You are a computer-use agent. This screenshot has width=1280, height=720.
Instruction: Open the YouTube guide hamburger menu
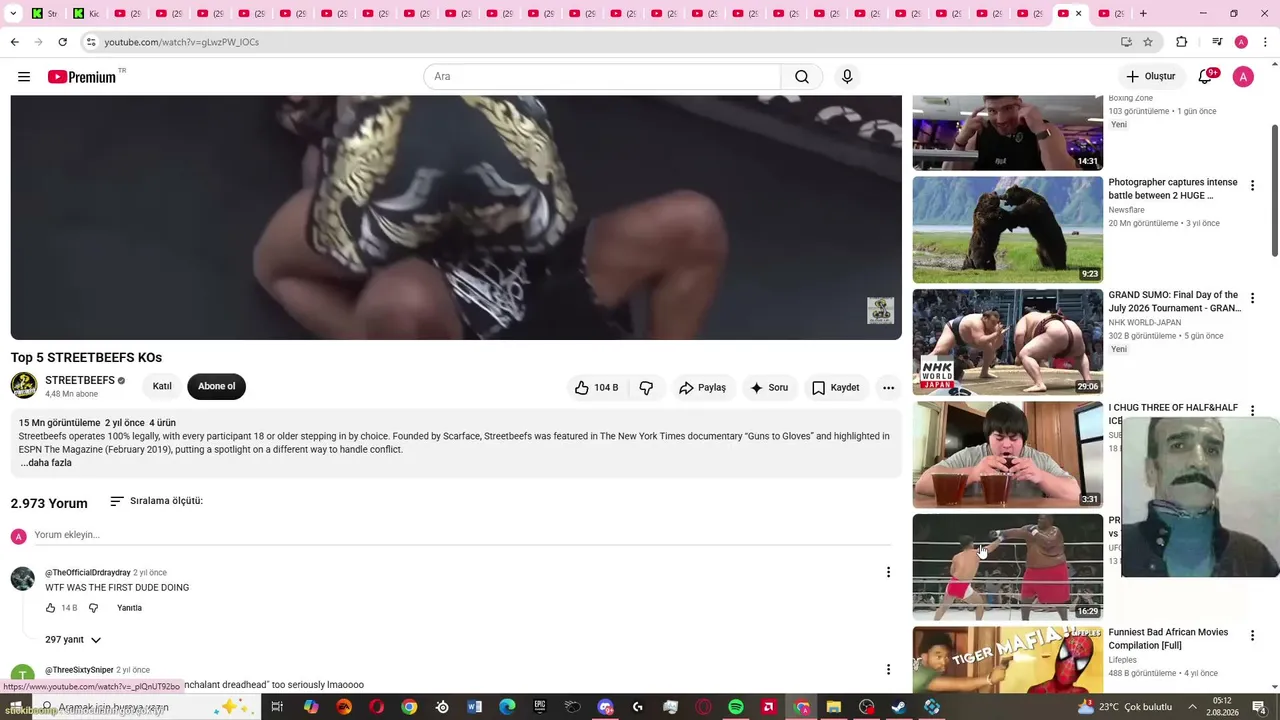pyautogui.click(x=24, y=77)
